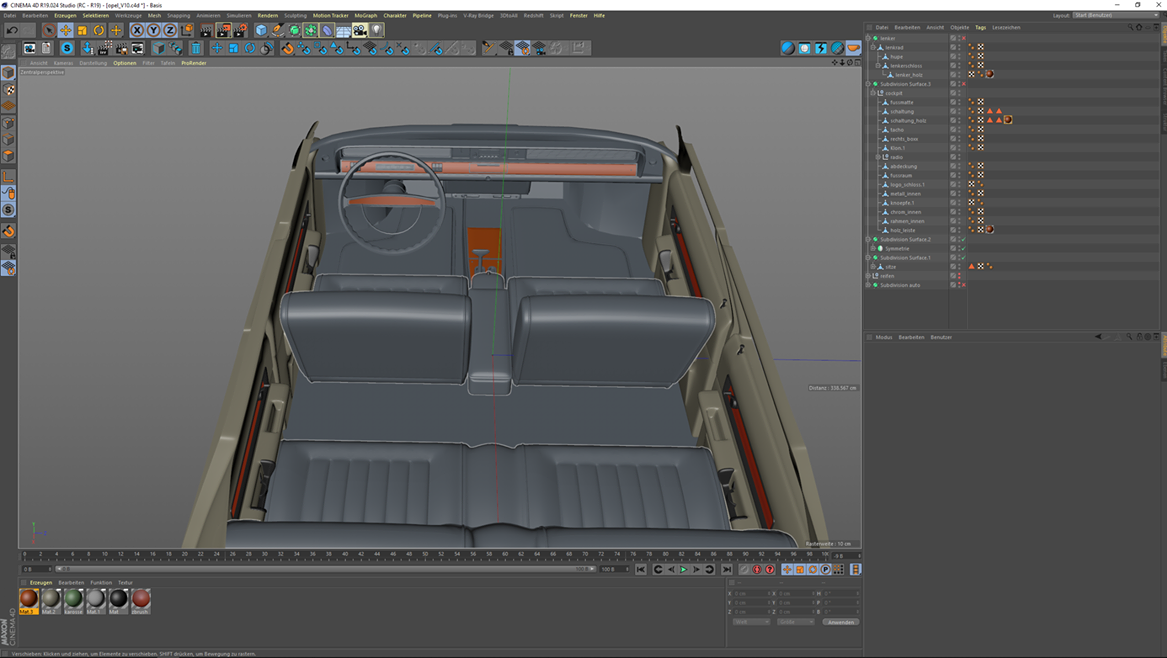Disable Subdivision Surface.2 green checkmark

pos(963,240)
